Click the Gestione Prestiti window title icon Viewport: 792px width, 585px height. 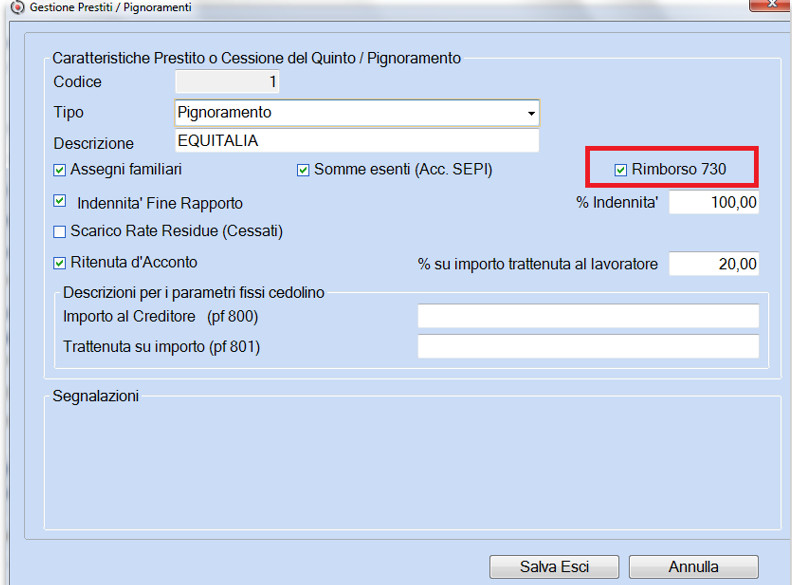(x=18, y=8)
